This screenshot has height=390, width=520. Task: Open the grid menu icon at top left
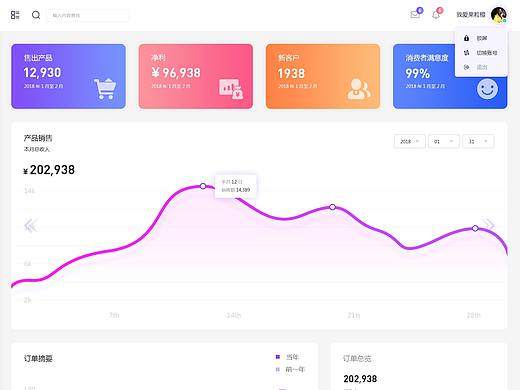pyautogui.click(x=15, y=15)
